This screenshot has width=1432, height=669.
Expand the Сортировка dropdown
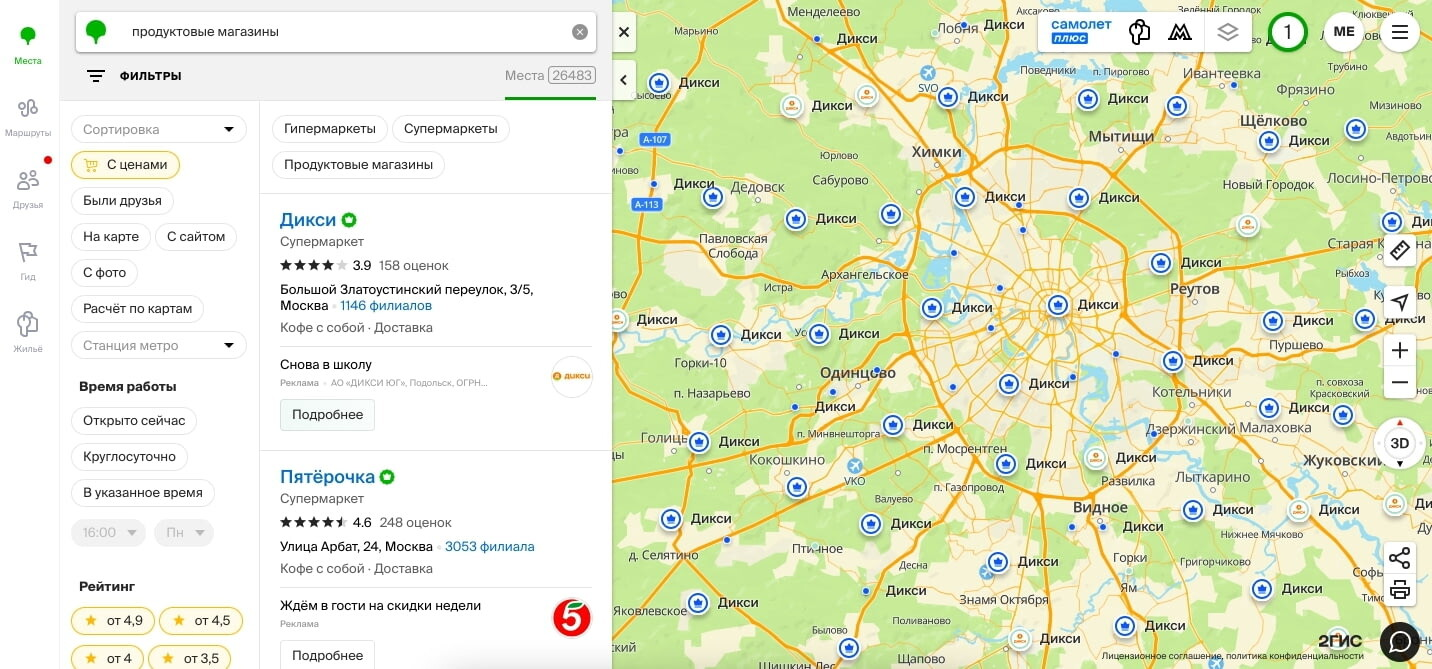point(158,129)
